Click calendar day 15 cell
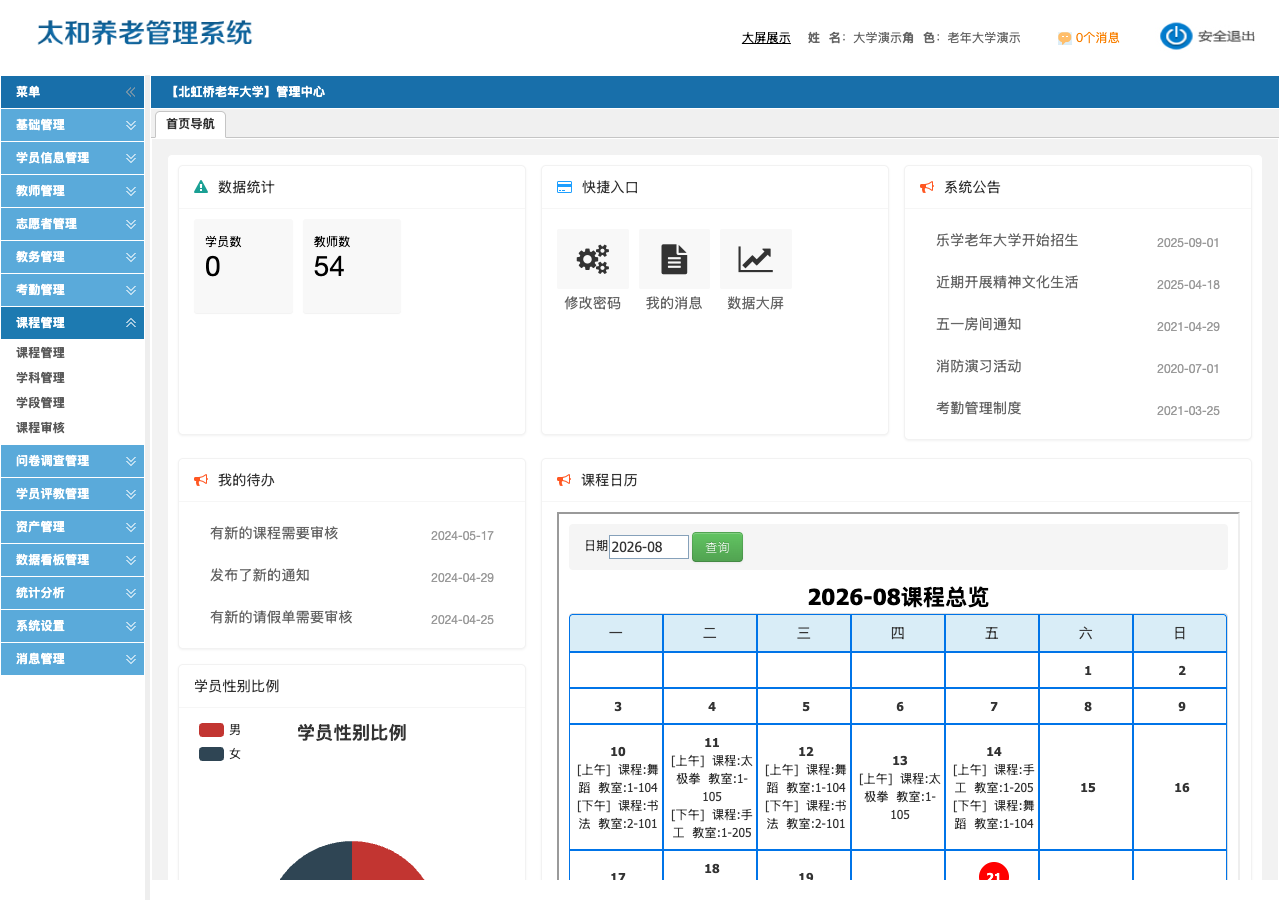This screenshot has height=900, width=1280. (1086, 787)
